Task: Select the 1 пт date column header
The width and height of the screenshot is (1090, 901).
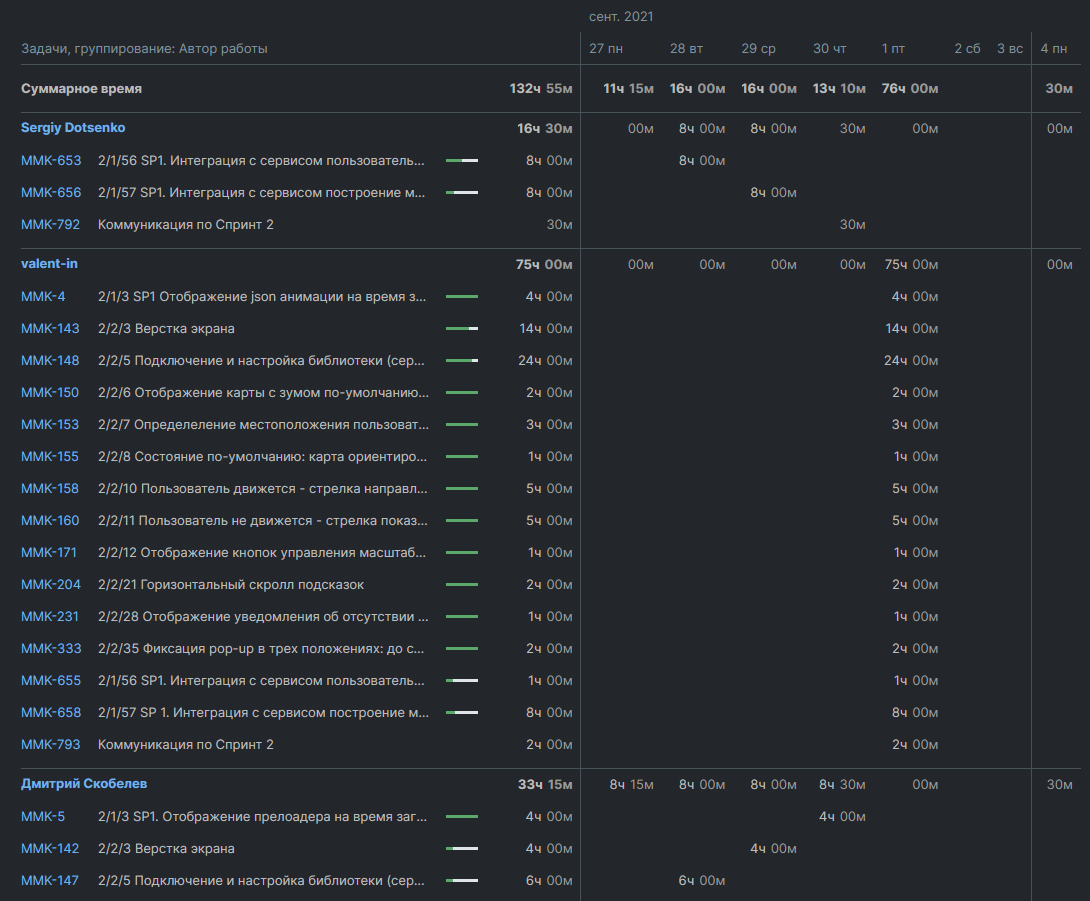Action: pos(892,49)
